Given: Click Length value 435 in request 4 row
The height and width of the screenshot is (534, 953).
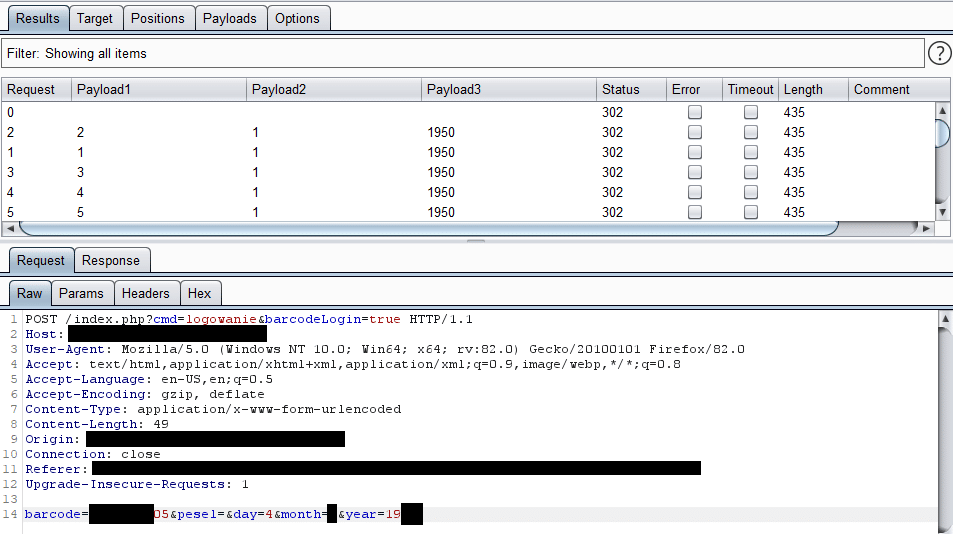Looking at the screenshot, I should [794, 193].
